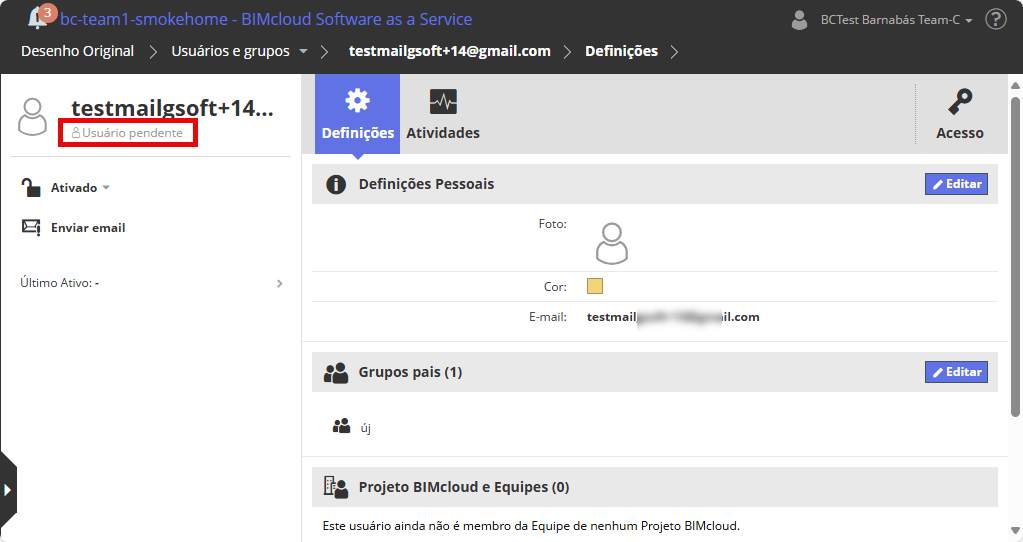Open the help question mark icon
The image size is (1023, 542).
[995, 19]
